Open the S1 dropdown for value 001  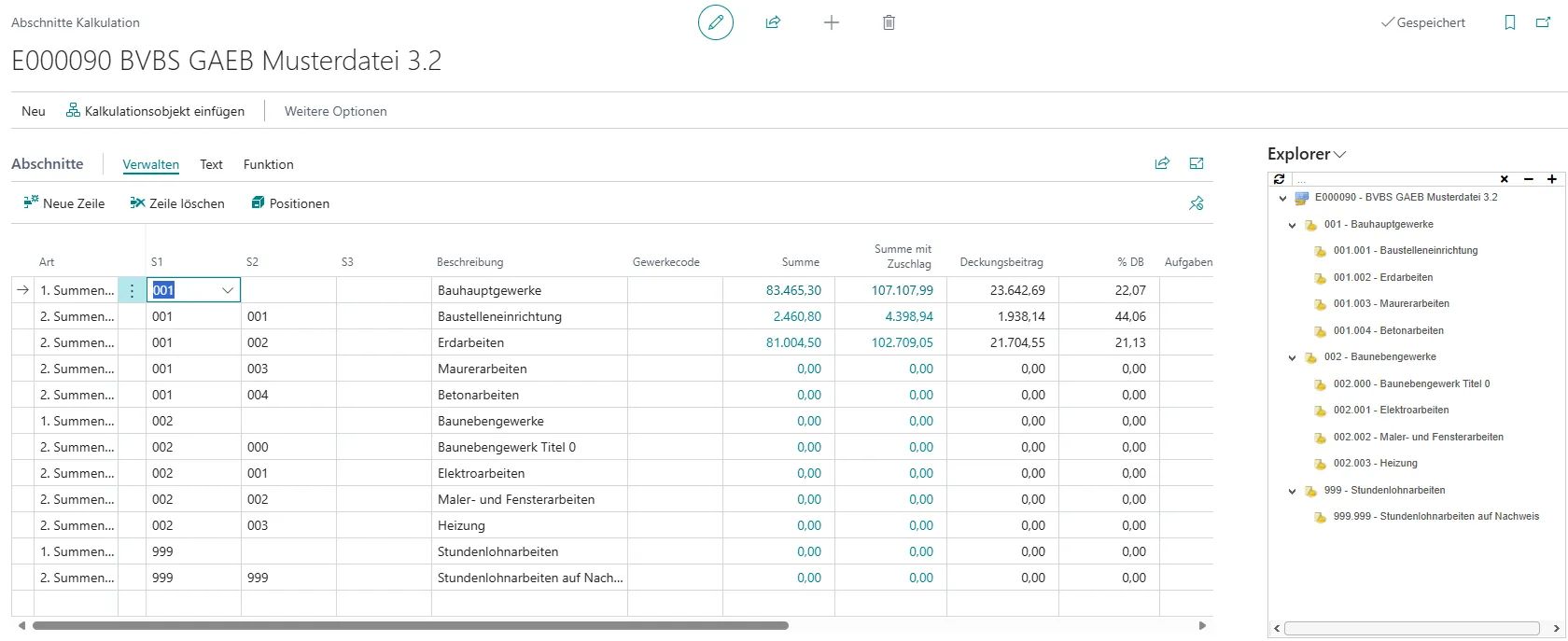tap(227, 290)
